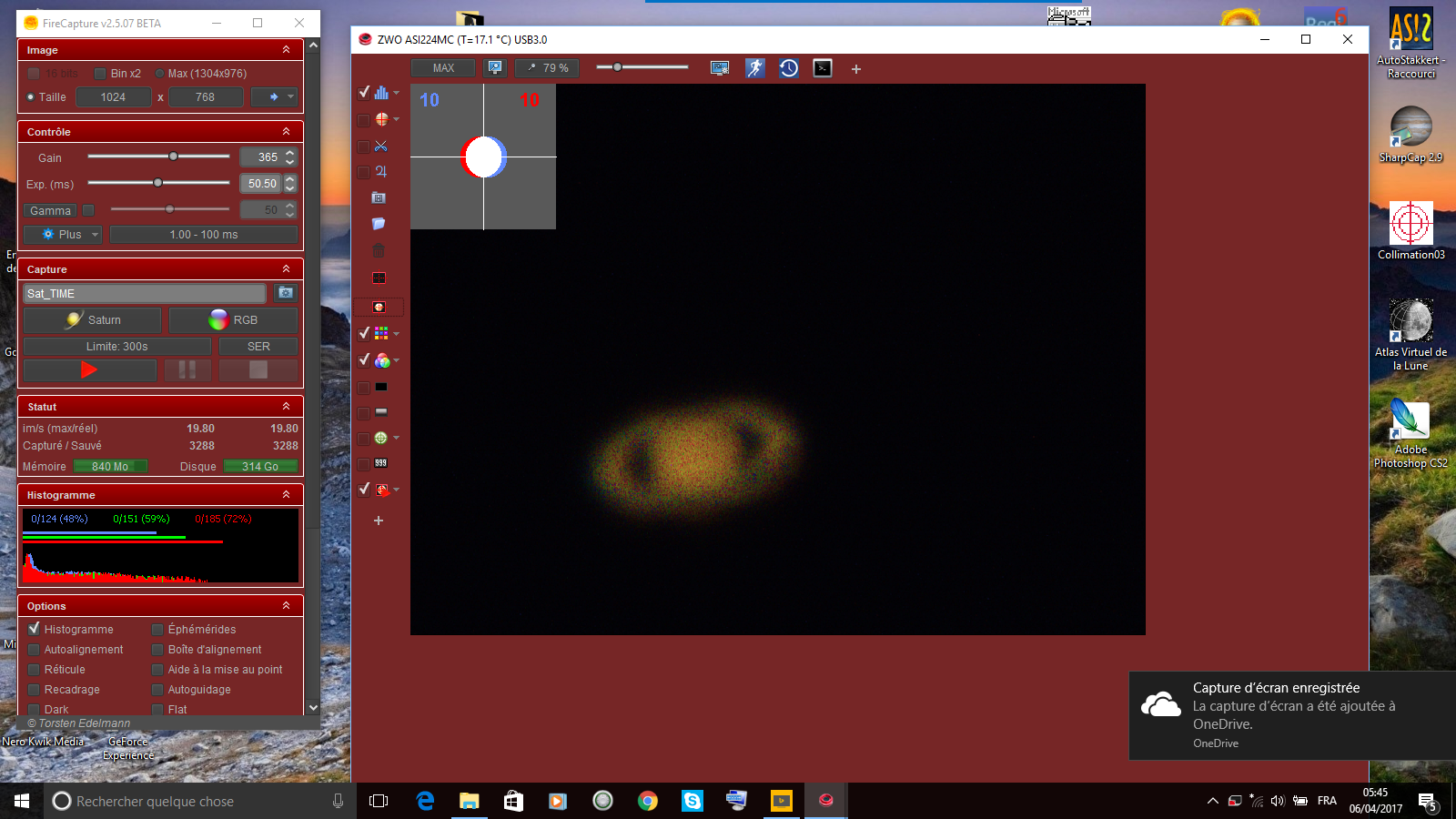Collapse the Statut panel
Screen dimensions: 1456x819
coord(286,407)
